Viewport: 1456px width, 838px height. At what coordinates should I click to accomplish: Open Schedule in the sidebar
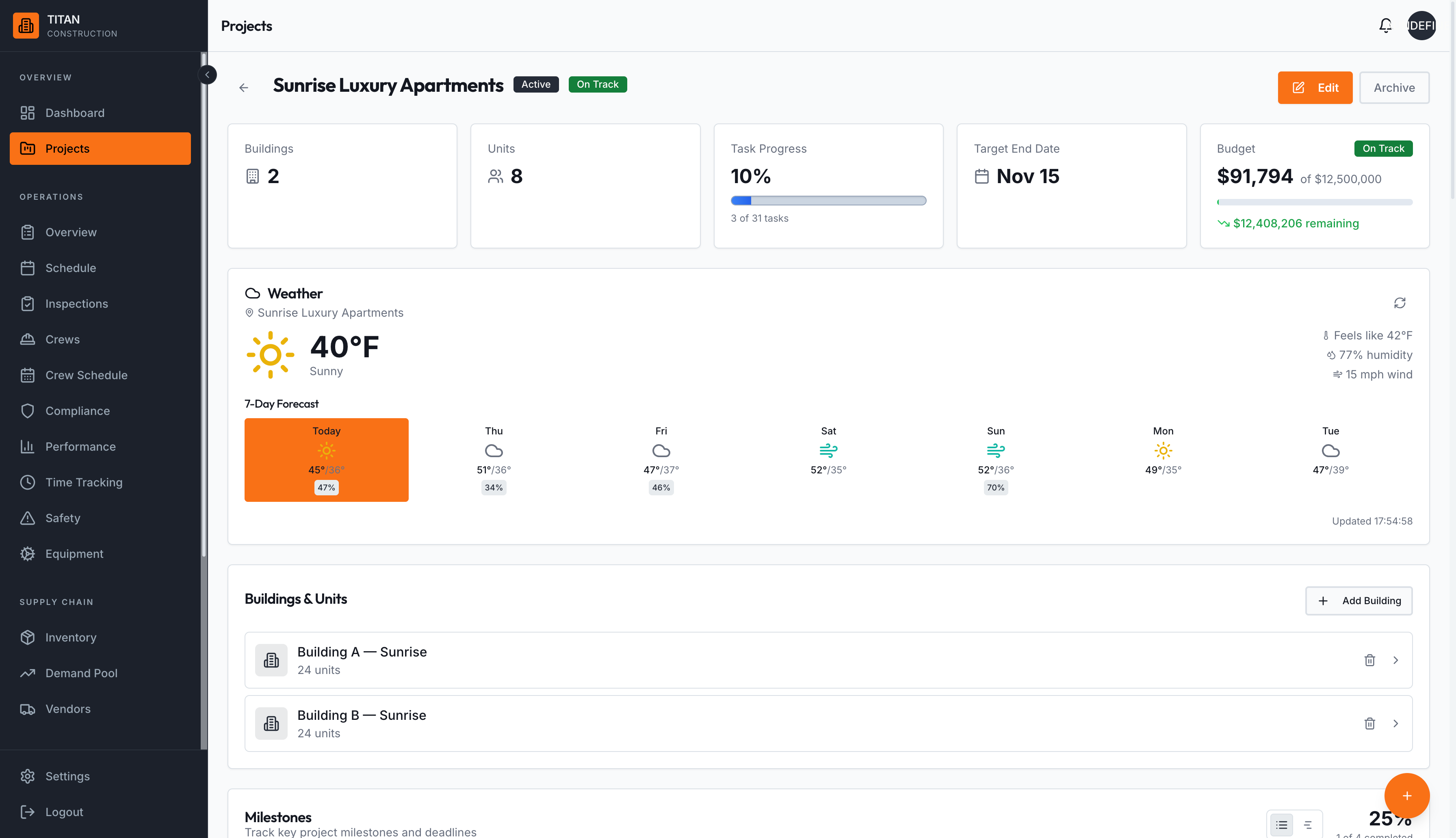(x=100, y=268)
